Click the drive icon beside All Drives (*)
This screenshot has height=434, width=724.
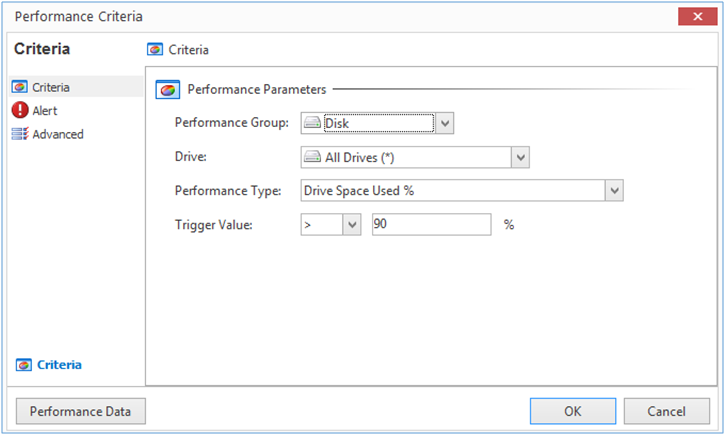pyautogui.click(x=312, y=157)
